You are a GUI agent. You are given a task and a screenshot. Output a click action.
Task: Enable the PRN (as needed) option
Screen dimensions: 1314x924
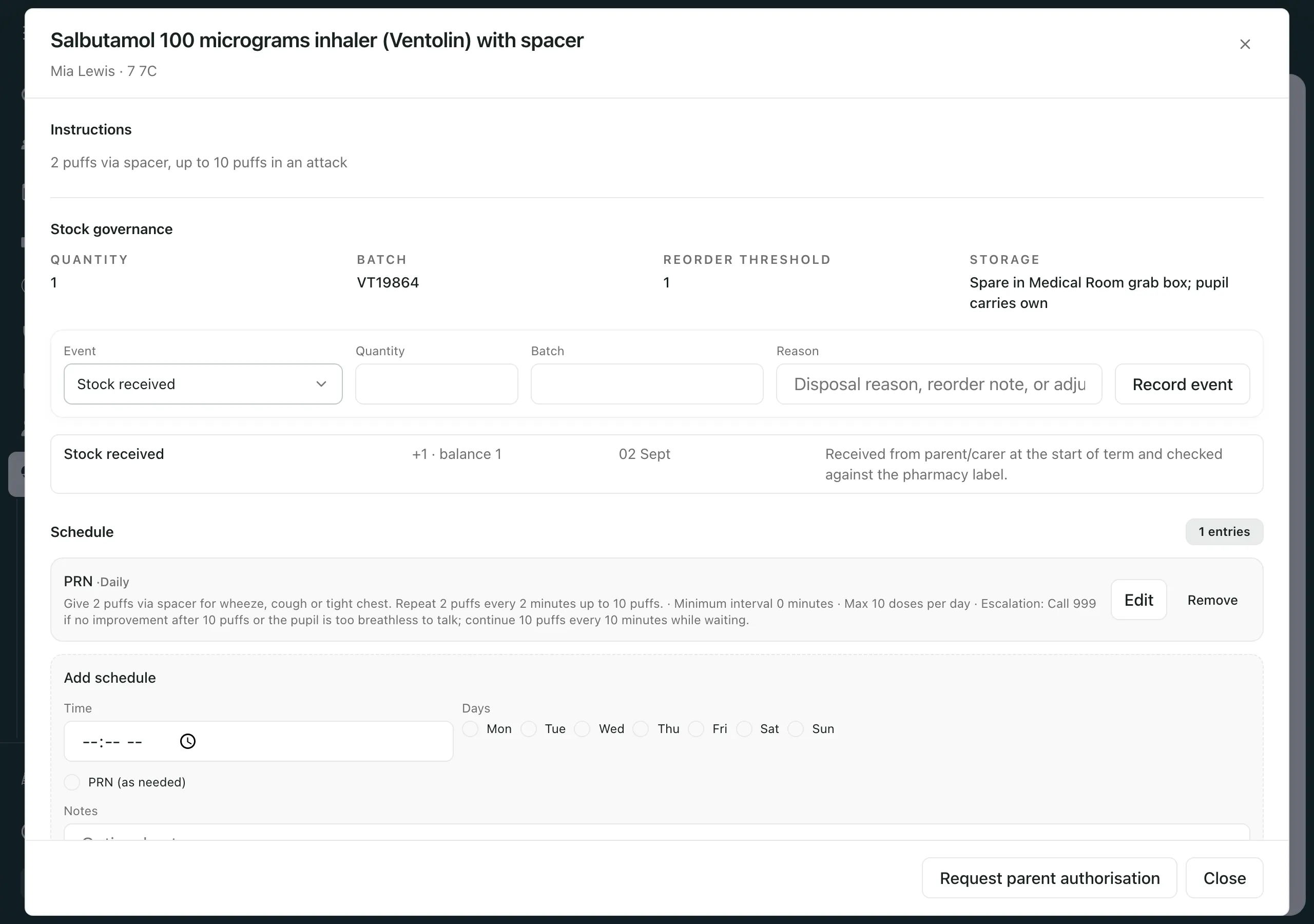[72, 782]
